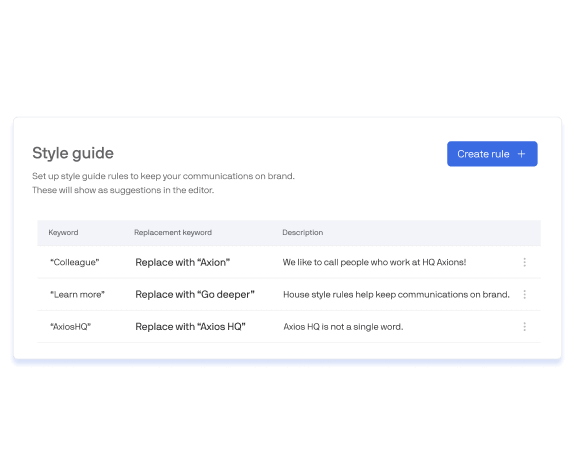Click Replace with "Go deeper" text
Viewport: 575px width, 476px height.
click(195, 294)
